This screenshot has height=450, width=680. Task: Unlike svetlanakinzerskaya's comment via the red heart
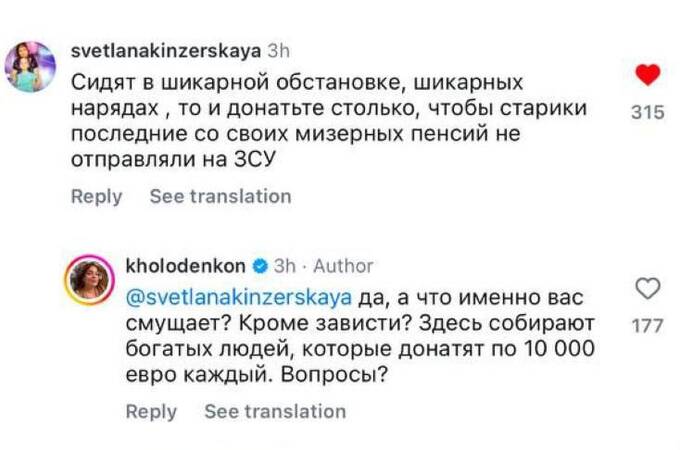pyautogui.click(x=648, y=76)
